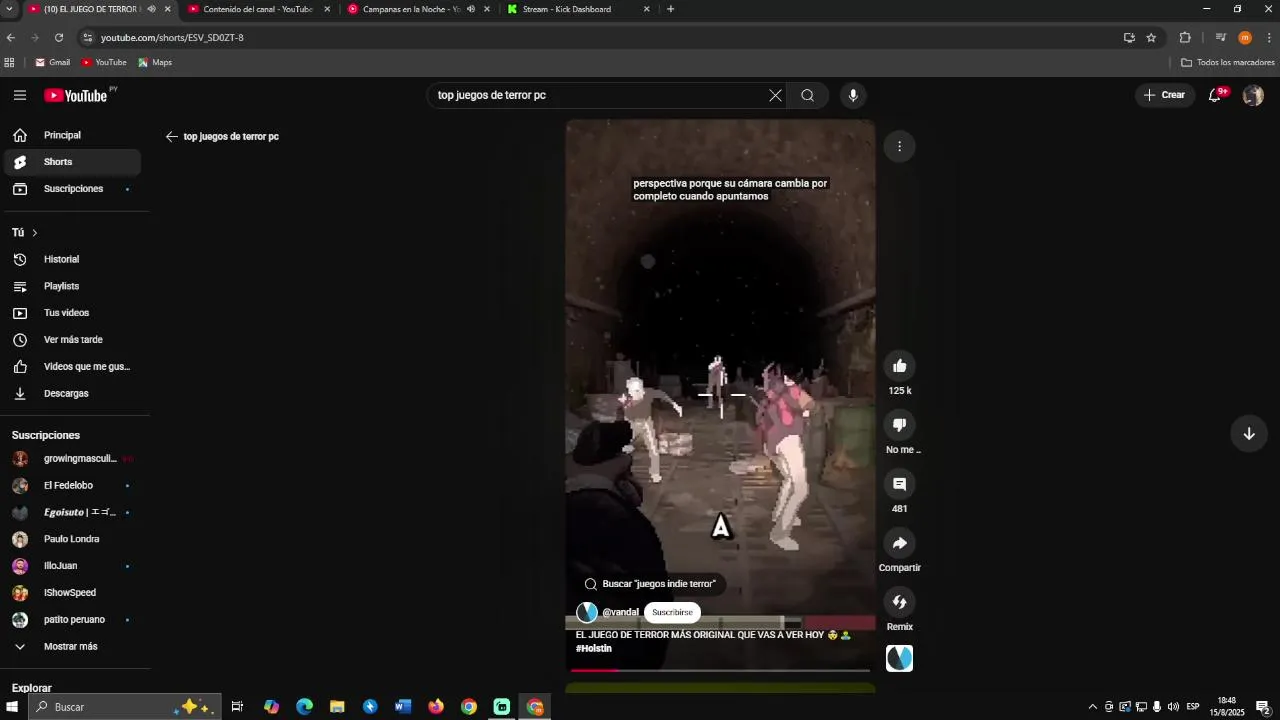Go to next short with down arrow
The width and height of the screenshot is (1280, 720).
[x=1249, y=434]
